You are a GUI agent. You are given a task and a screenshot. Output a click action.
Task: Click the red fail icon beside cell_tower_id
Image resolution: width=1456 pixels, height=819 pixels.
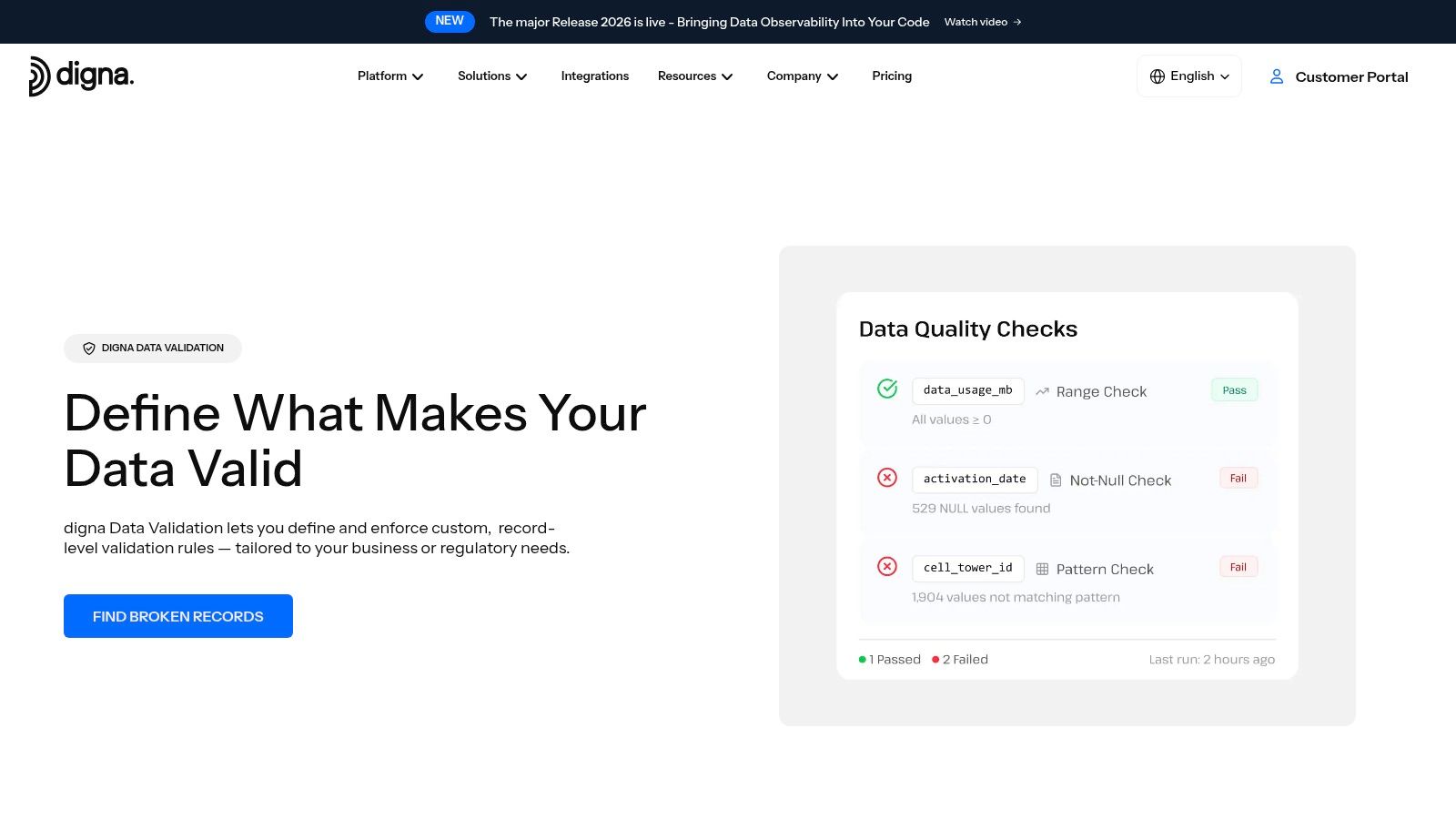click(887, 566)
